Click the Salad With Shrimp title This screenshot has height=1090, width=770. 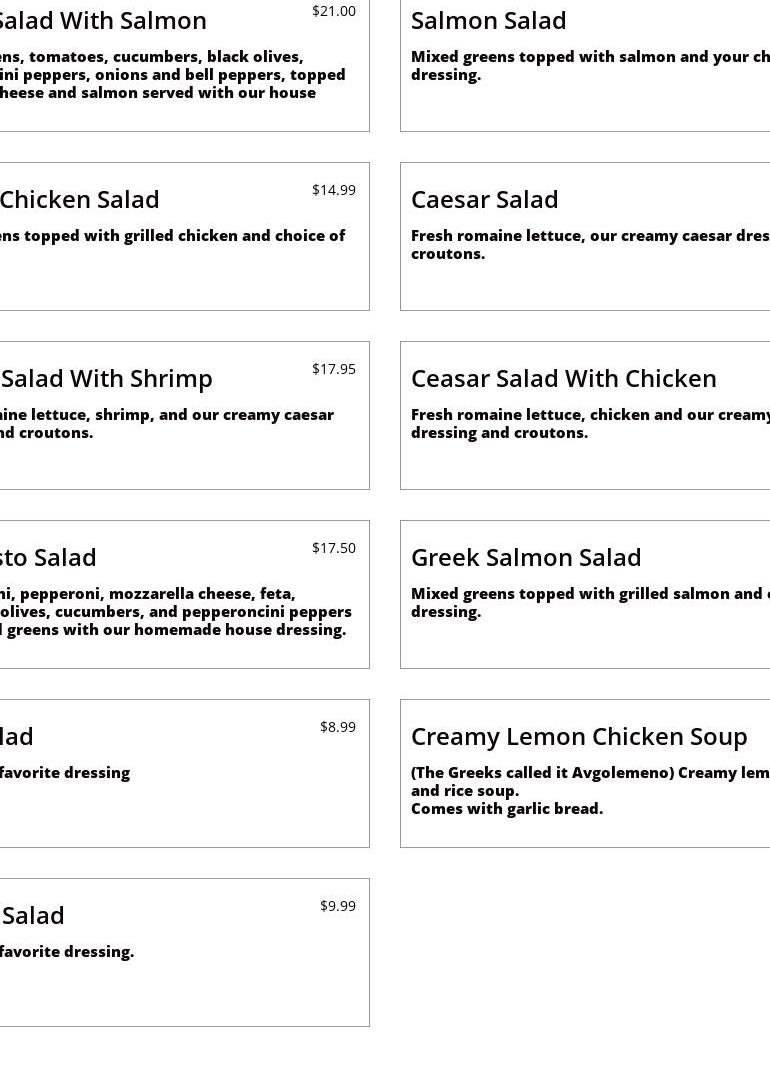pyautogui.click(x=107, y=379)
